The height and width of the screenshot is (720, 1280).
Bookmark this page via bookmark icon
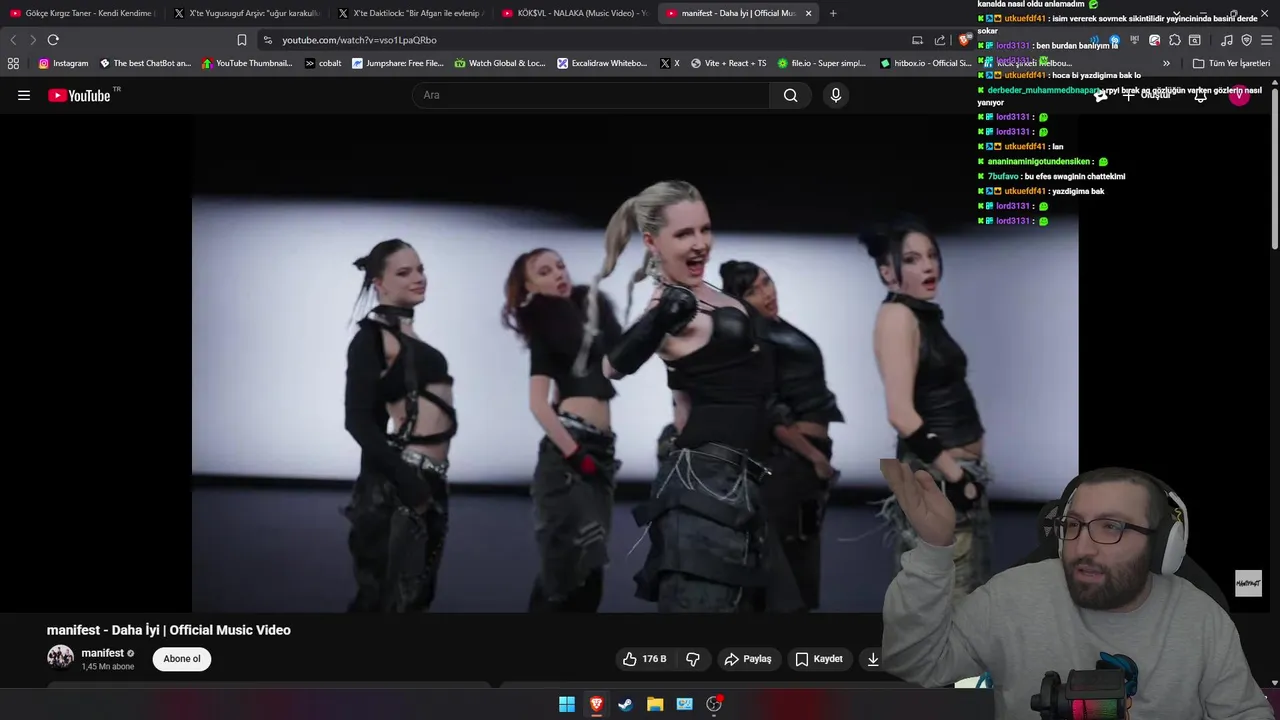(x=241, y=40)
